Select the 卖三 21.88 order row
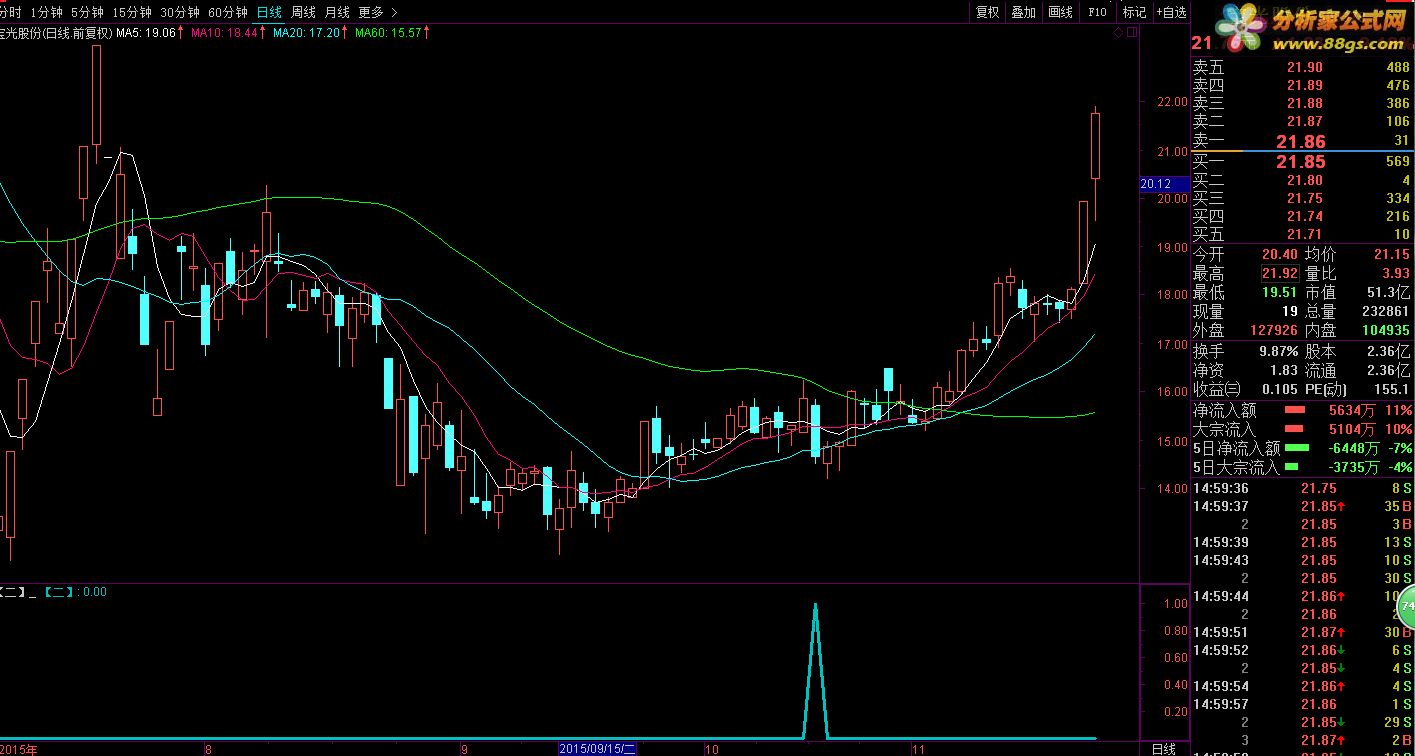The image size is (1415, 756). pyautogui.click(x=1302, y=103)
